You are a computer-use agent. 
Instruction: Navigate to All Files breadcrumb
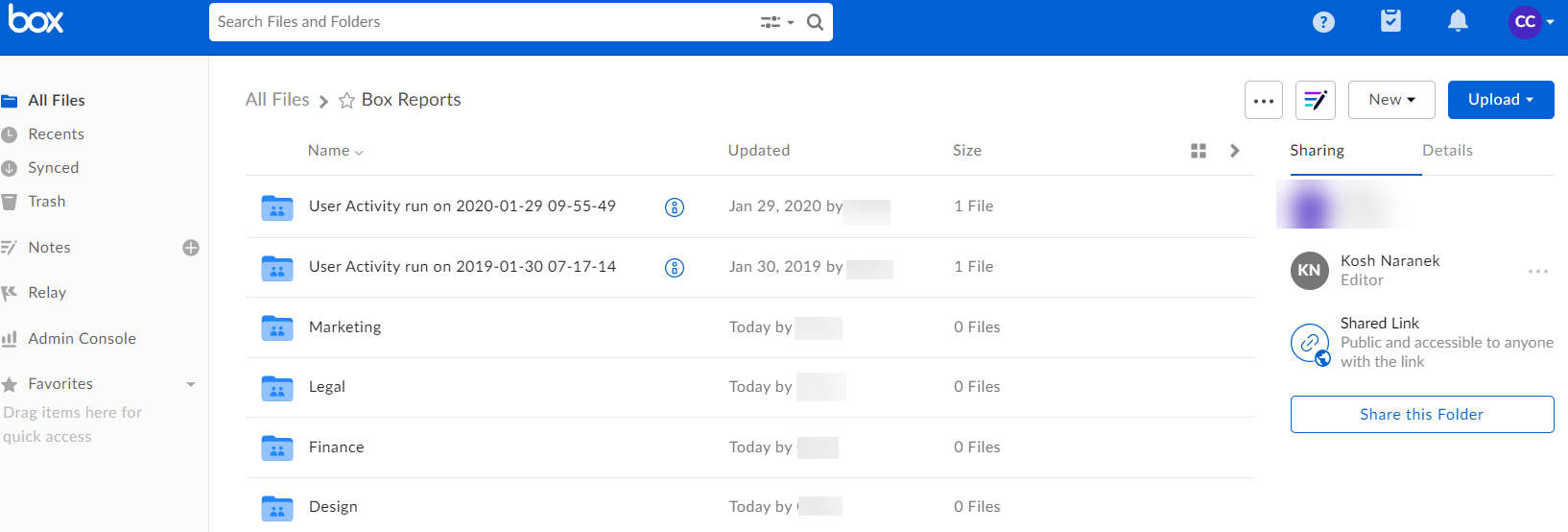coord(277,100)
